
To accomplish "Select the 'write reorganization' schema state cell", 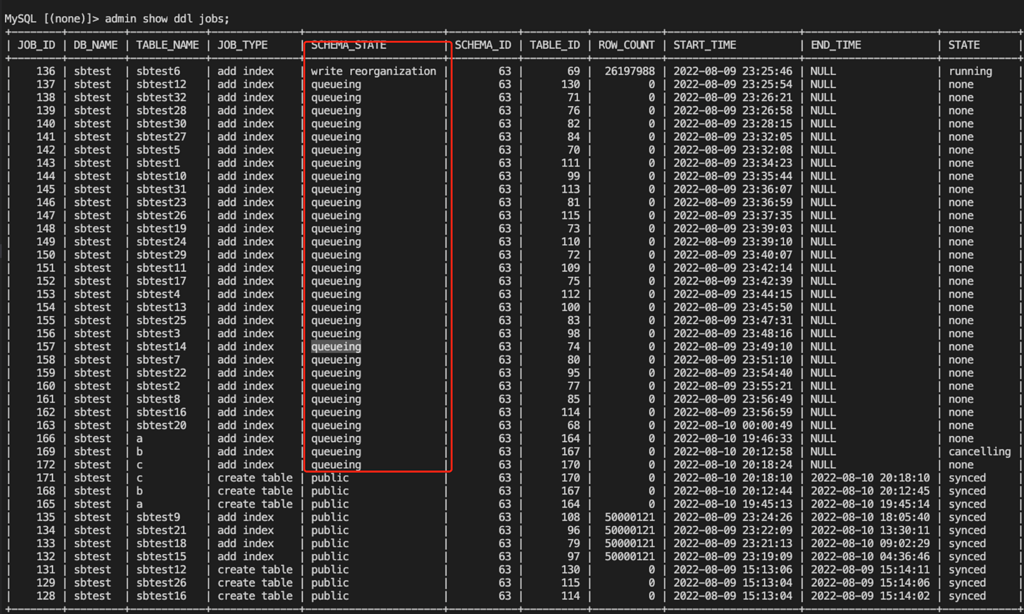I will coord(373,72).
